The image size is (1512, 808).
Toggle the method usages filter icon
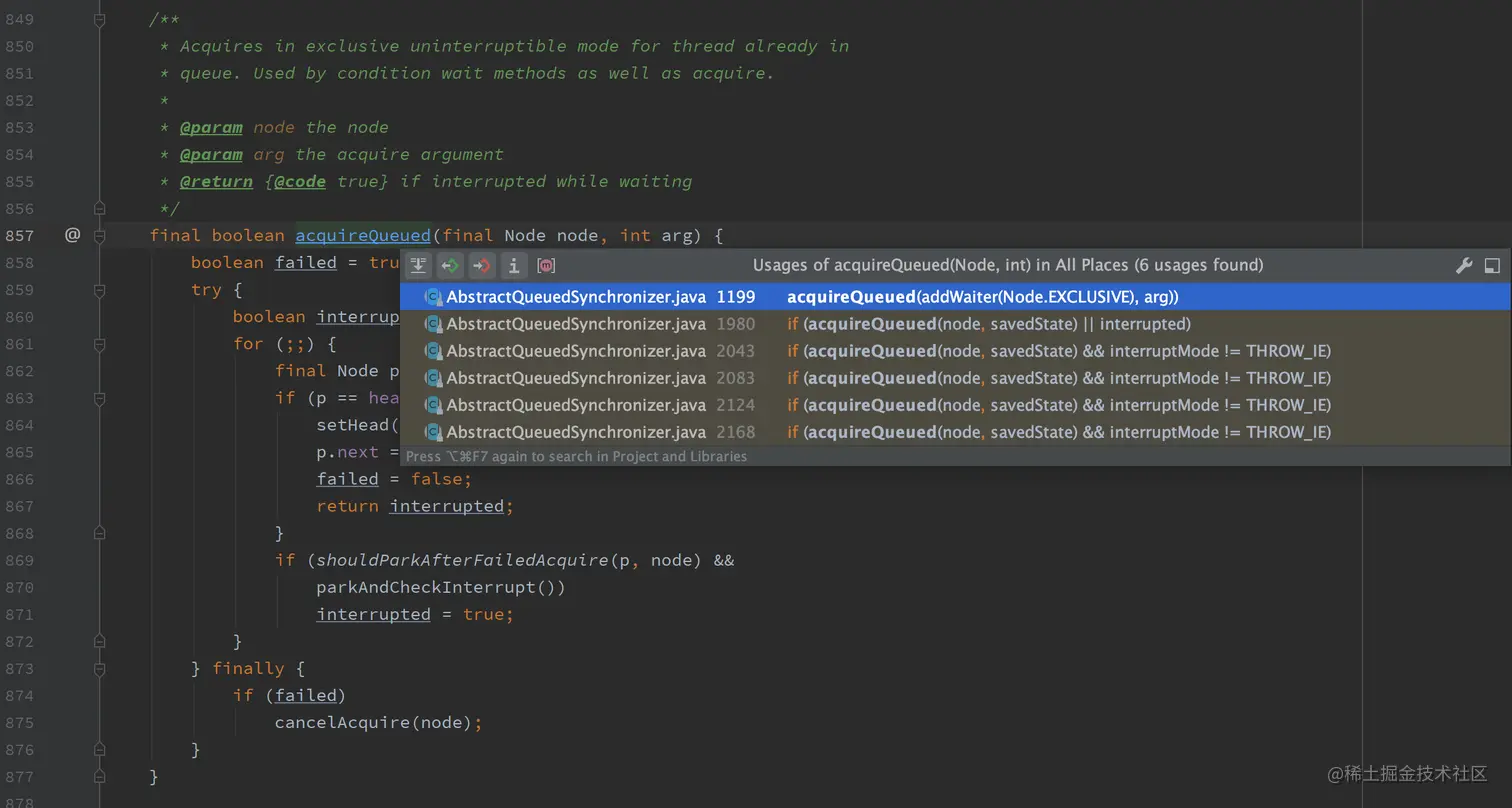pyautogui.click(x=546, y=265)
